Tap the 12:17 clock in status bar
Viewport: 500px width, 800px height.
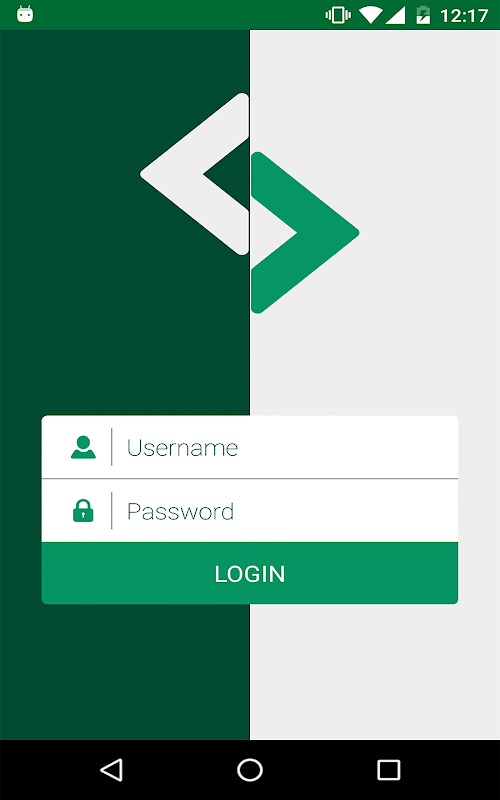(464, 16)
